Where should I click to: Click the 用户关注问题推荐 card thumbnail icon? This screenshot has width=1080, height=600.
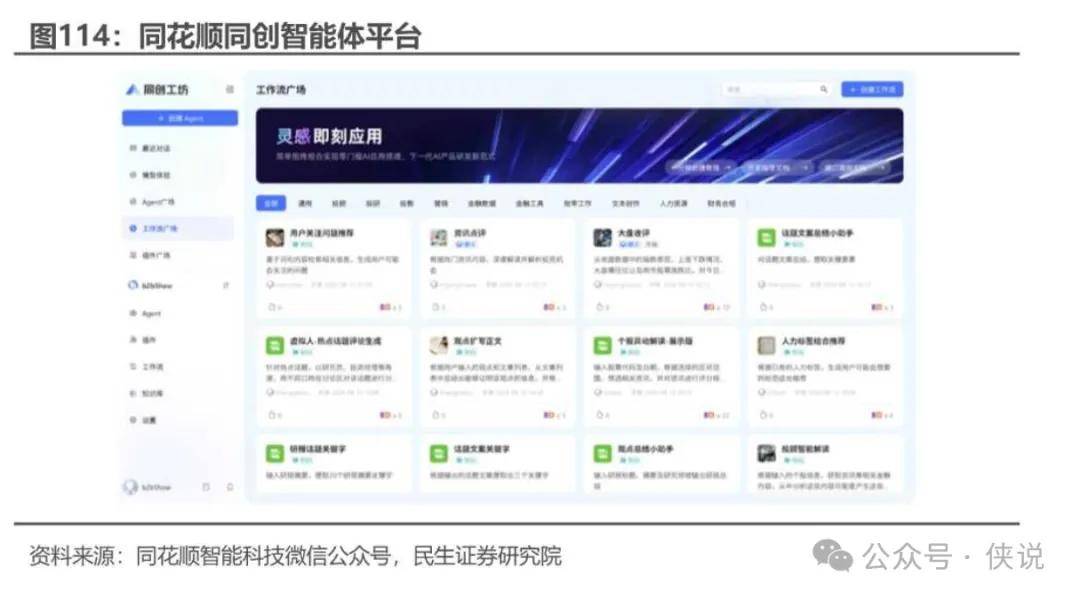coord(275,238)
